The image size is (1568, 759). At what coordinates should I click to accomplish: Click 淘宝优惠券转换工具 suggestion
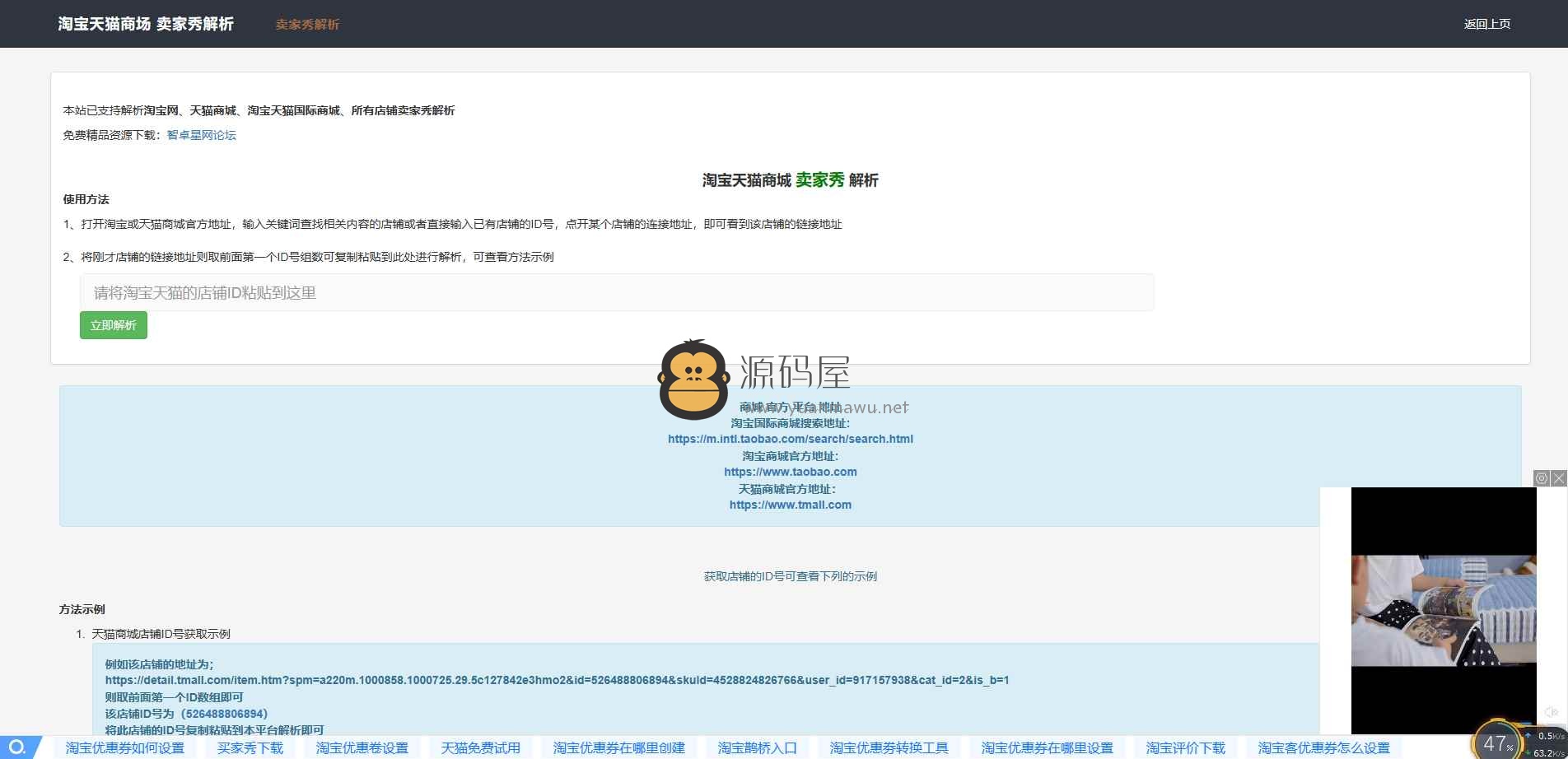pyautogui.click(x=889, y=747)
